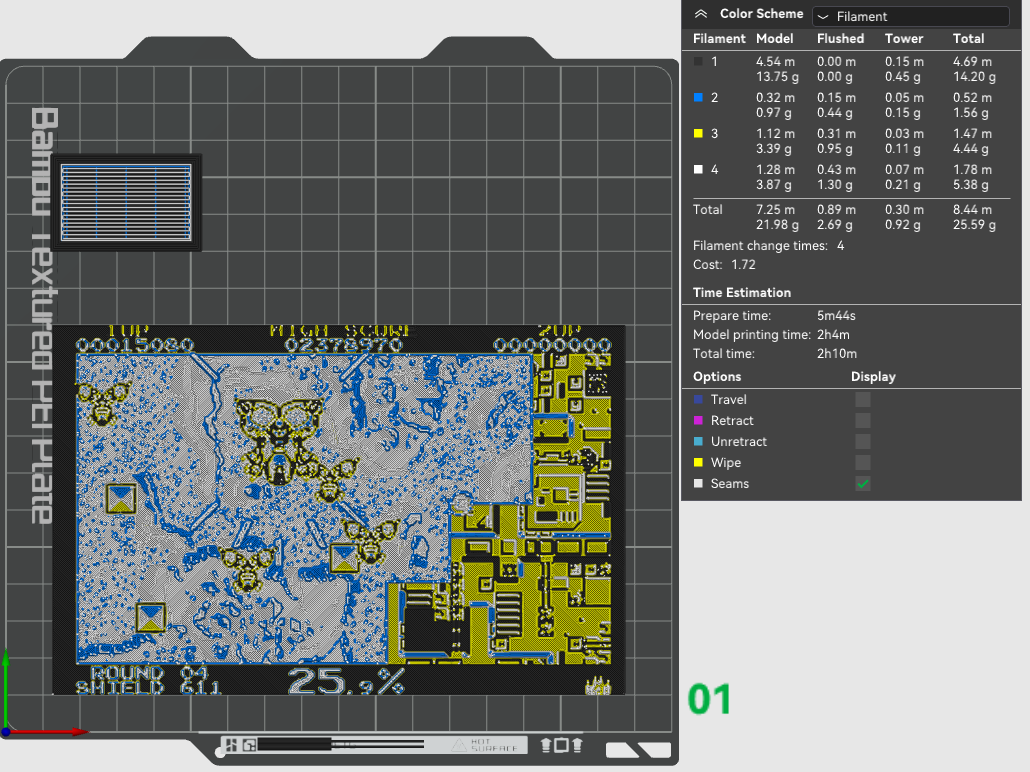
Task: Click the Seams white legend icon
Action: pos(698,484)
